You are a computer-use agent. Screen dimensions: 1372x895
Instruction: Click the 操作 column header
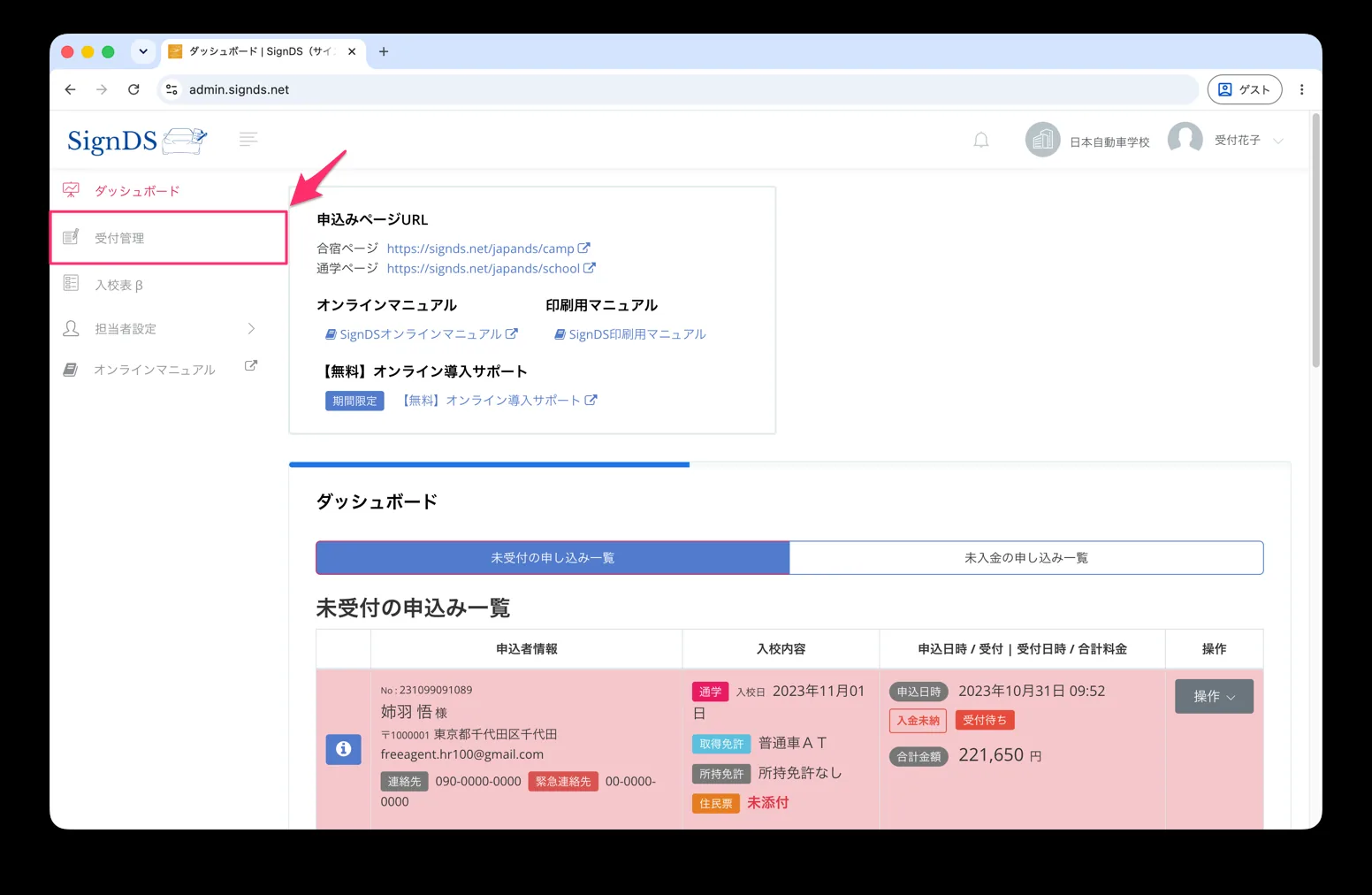pyautogui.click(x=1214, y=649)
